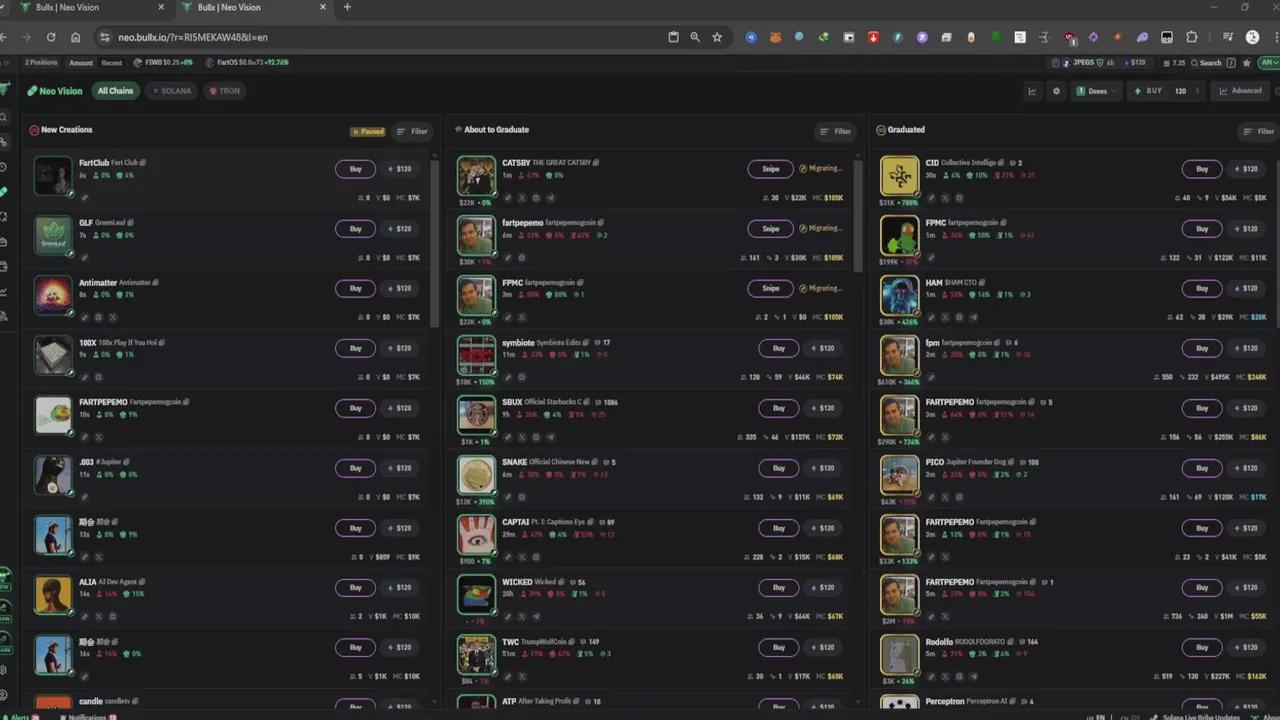The height and width of the screenshot is (720, 1280).
Task: Open the browser Extensions puzzle icon
Action: click(1191, 37)
